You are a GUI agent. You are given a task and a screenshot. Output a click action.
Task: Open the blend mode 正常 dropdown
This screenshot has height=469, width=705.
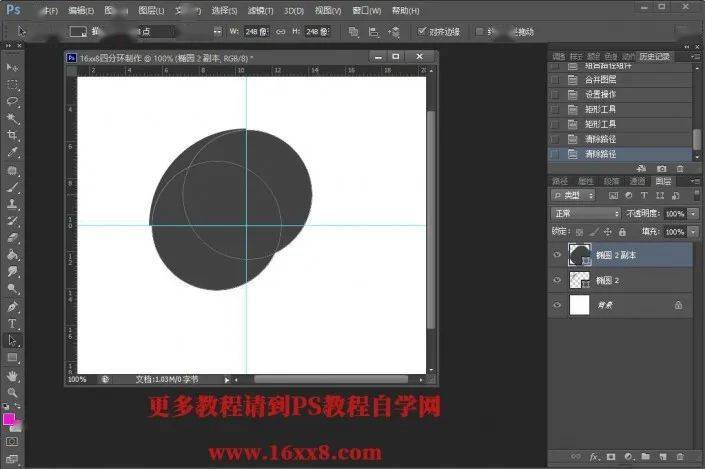point(585,214)
